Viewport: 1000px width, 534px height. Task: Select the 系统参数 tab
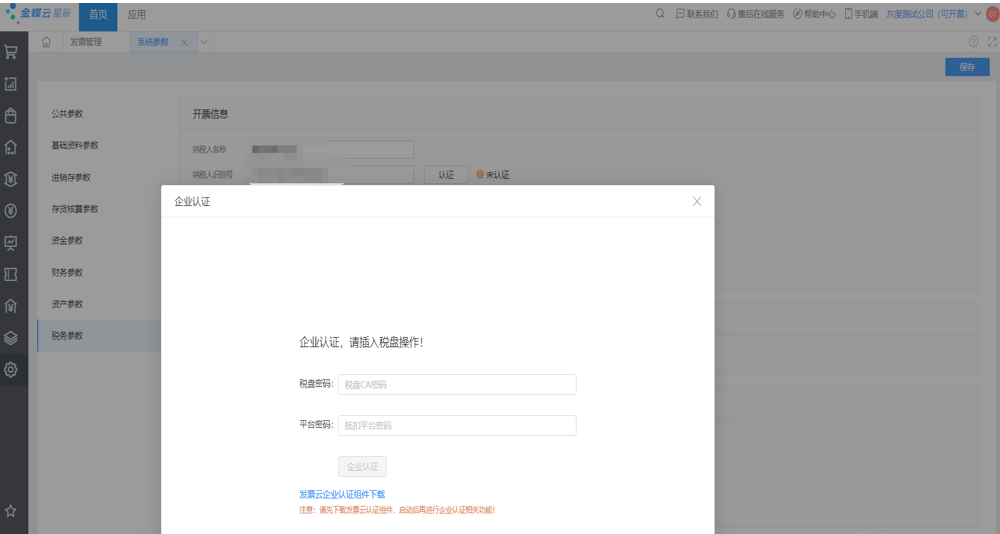click(x=153, y=42)
